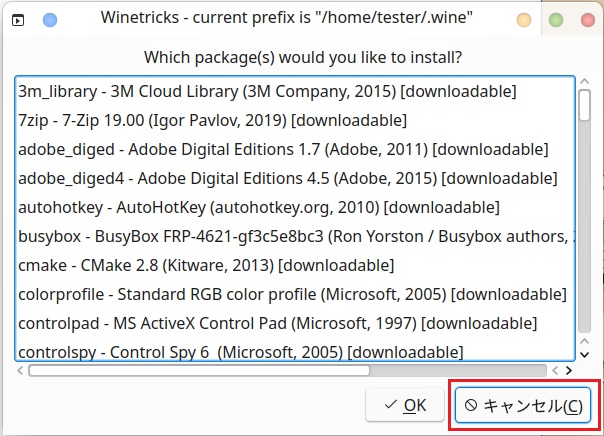The height and width of the screenshot is (436, 604).
Task: Click the horizontal scrollbar left arrow
Action: pyautogui.click(x=21, y=369)
